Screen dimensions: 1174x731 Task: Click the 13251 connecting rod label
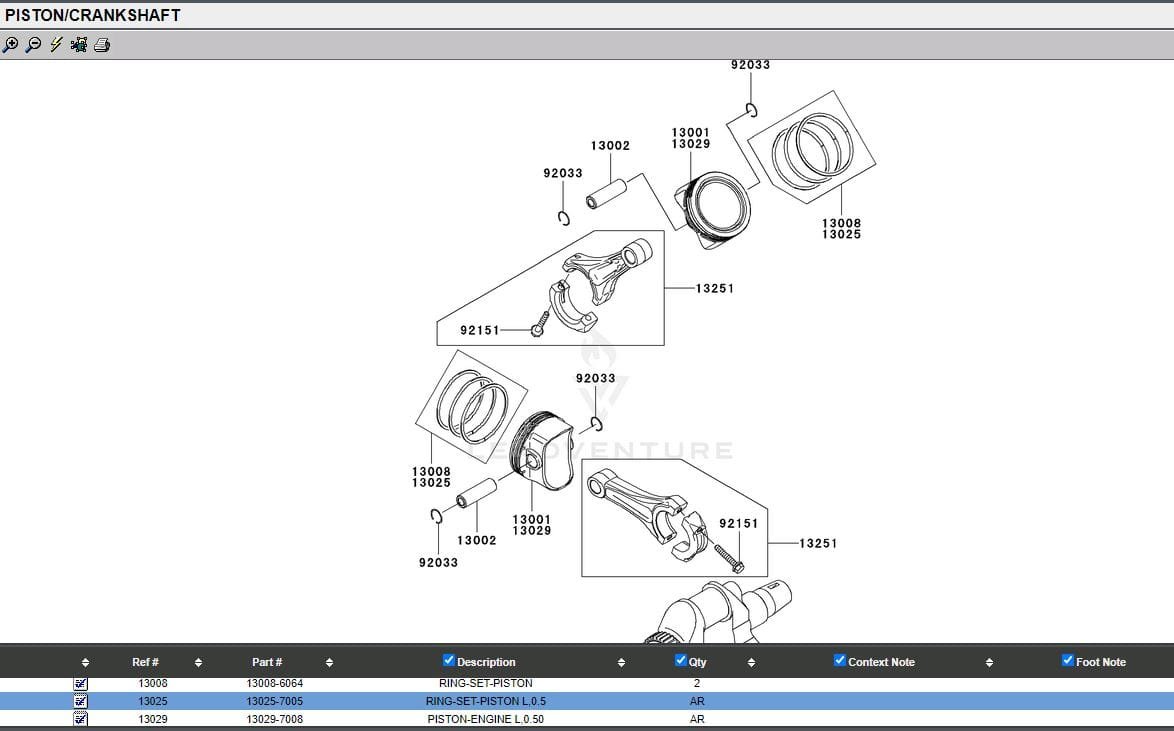pyautogui.click(x=714, y=288)
